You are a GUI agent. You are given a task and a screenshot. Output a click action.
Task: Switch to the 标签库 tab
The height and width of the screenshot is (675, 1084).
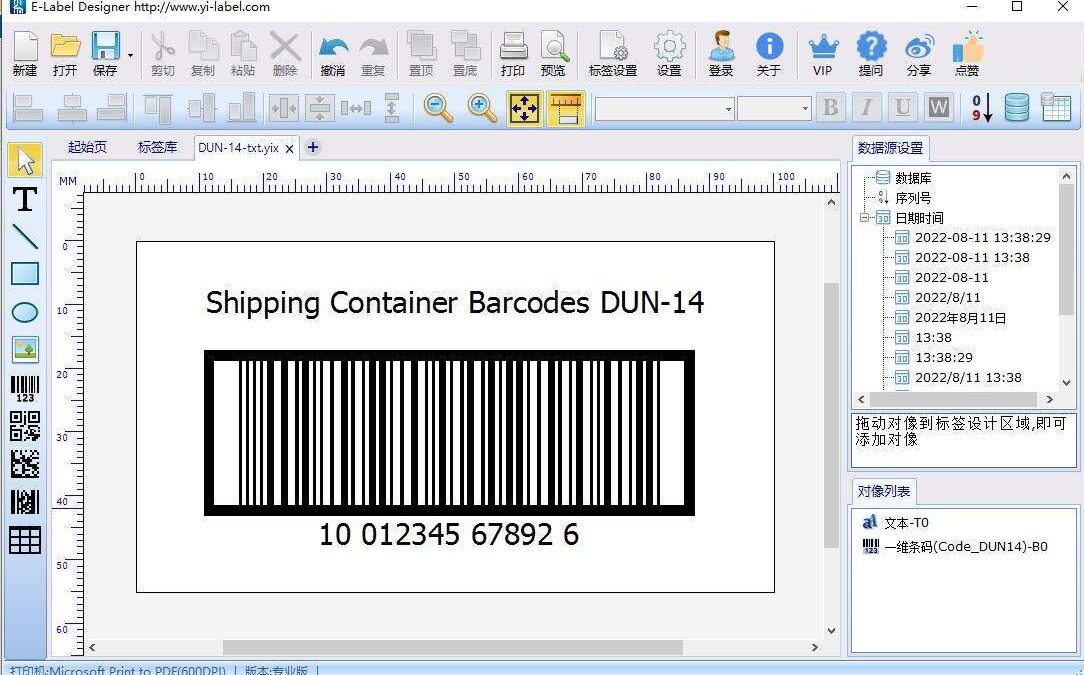(158, 147)
